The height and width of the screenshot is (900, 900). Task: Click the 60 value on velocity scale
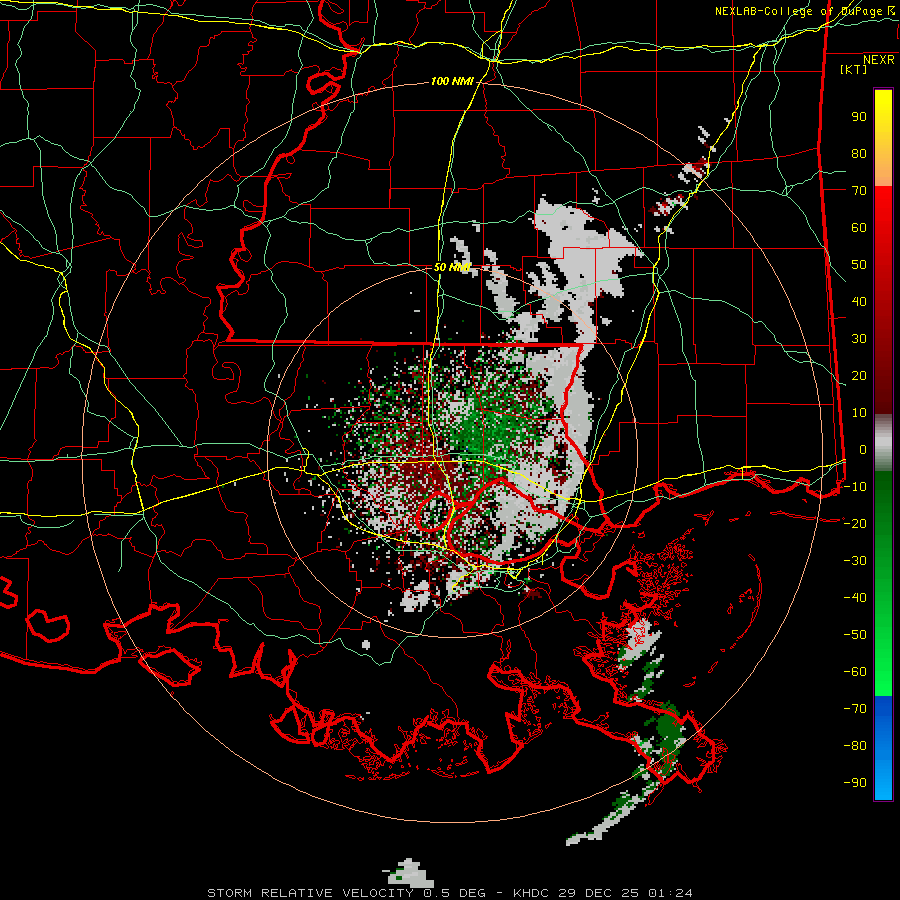tap(859, 227)
